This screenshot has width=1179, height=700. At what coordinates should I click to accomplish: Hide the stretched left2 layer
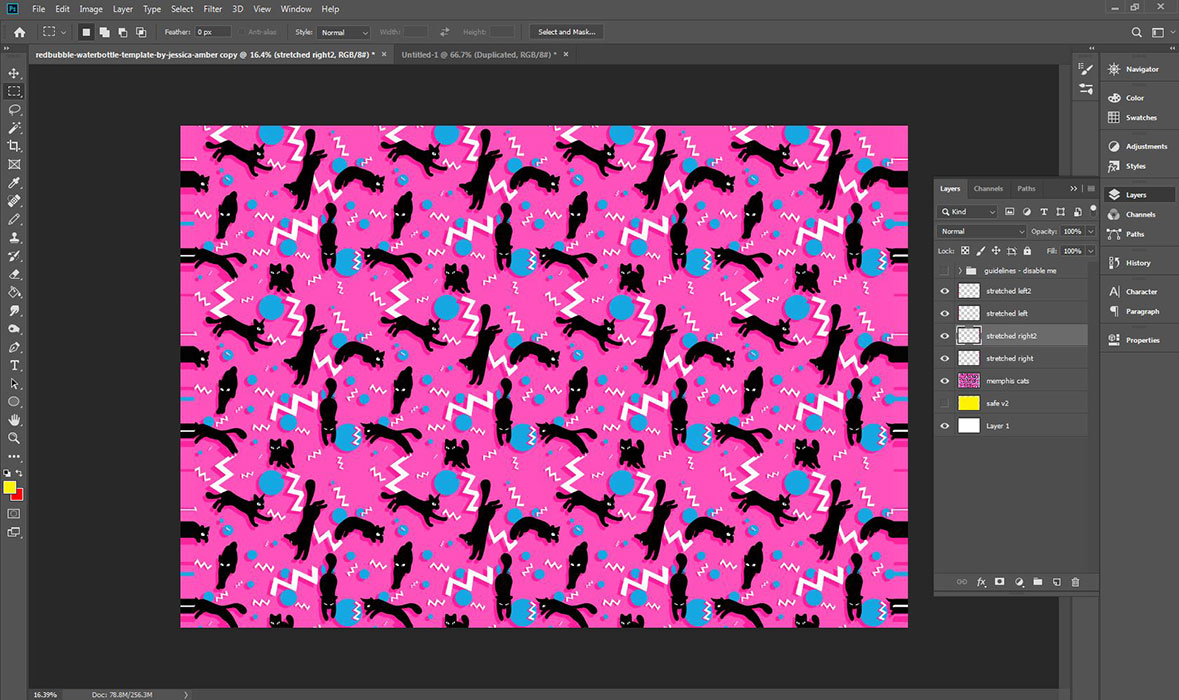tap(945, 291)
